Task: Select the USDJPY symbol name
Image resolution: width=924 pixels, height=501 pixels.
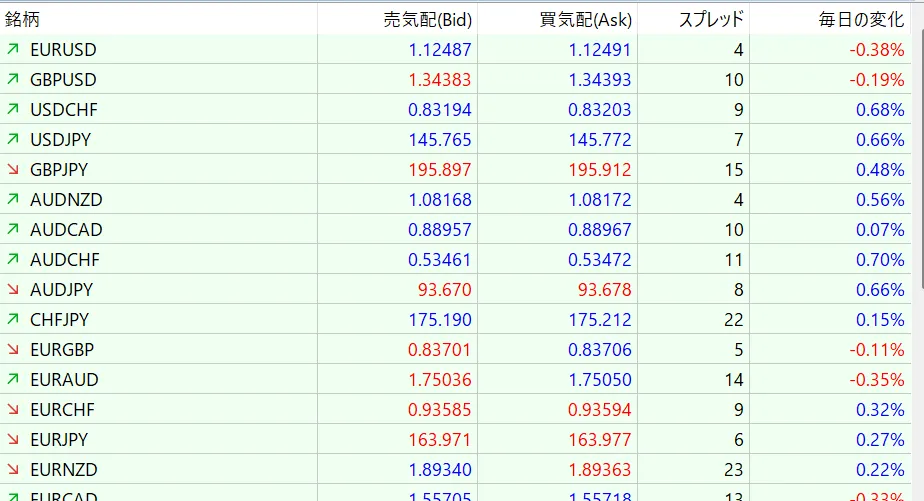Action: coord(61,140)
